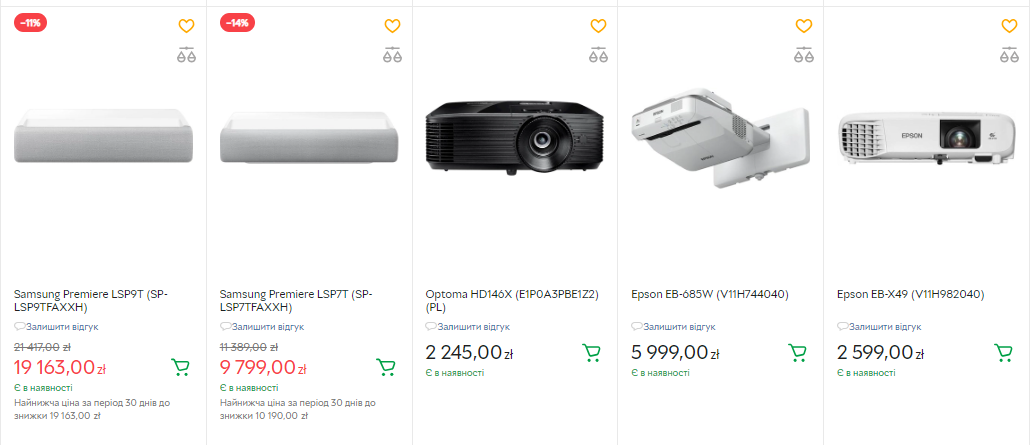1033x445 pixels.
Task: Click the Epson EB-685W product image
Action: click(x=720, y=140)
